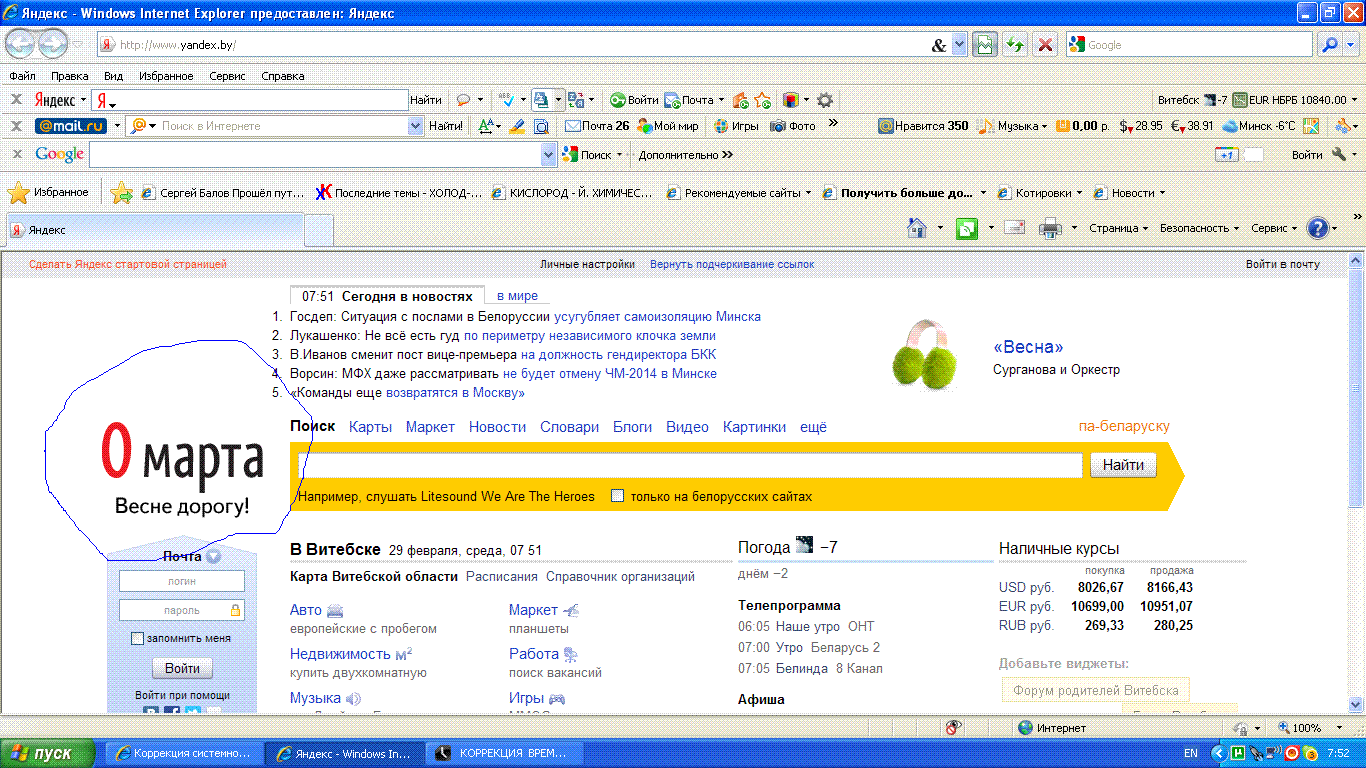This screenshot has height=768, width=1366.
Task: Click the логин input field
Action: 182,581
